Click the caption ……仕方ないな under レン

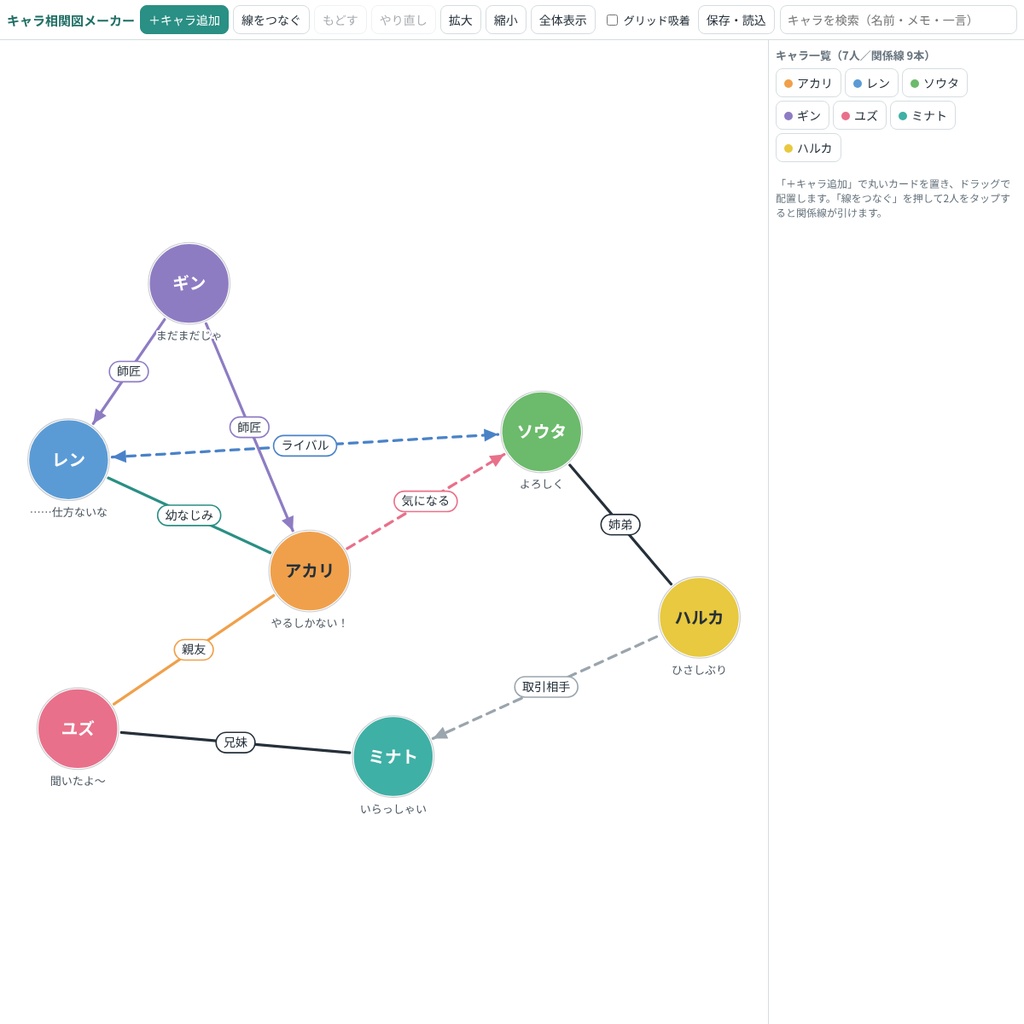coord(69,512)
